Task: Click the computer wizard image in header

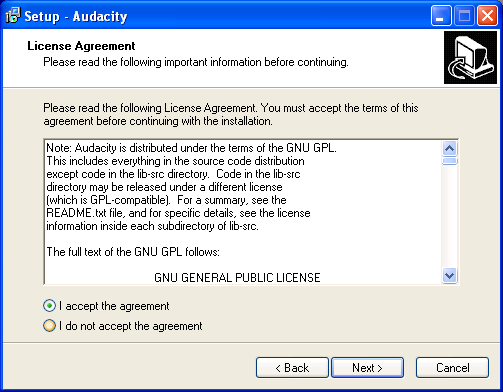Action: pos(470,58)
